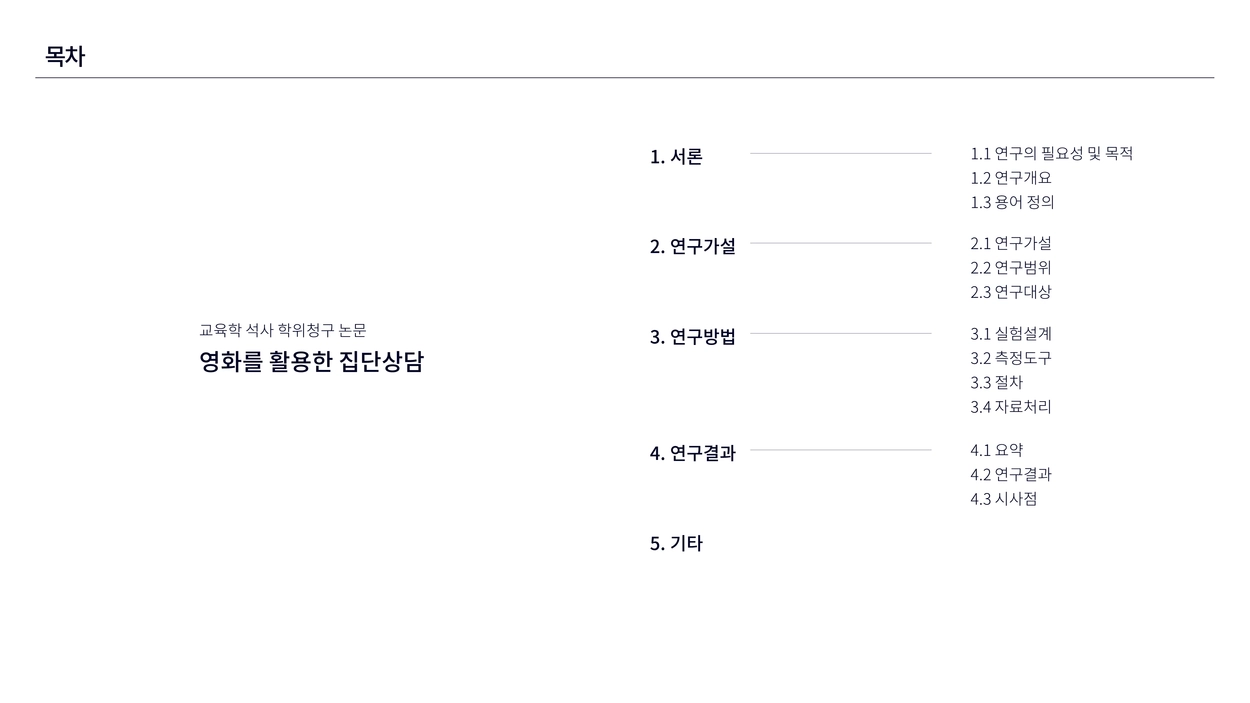This screenshot has width=1250, height=703.
Task: Open section 4.1 요약
Action: click(996, 450)
